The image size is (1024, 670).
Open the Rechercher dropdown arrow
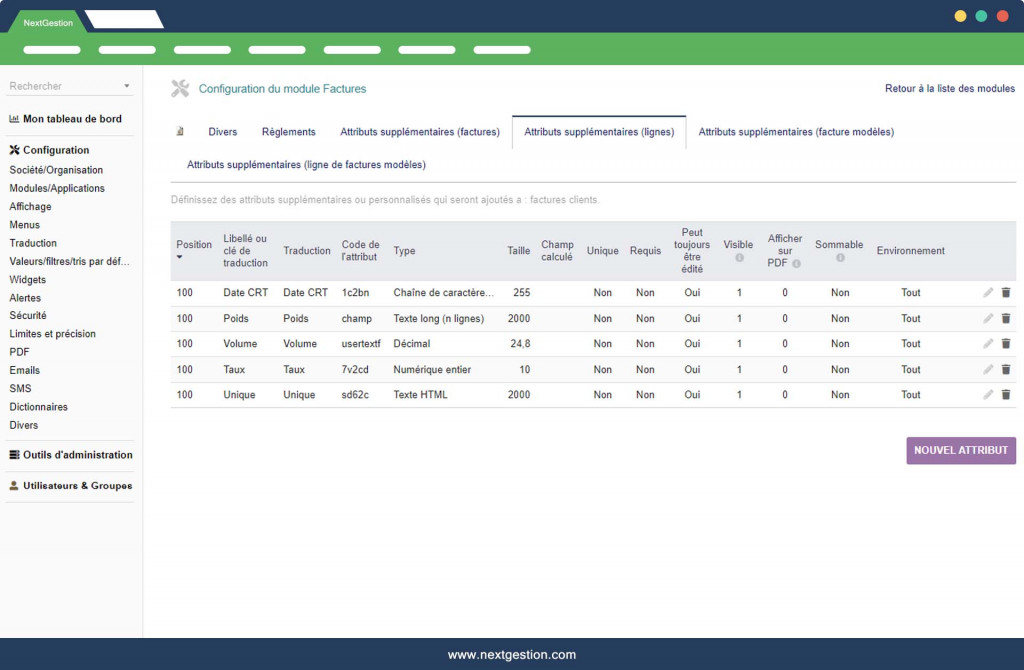pyautogui.click(x=127, y=87)
